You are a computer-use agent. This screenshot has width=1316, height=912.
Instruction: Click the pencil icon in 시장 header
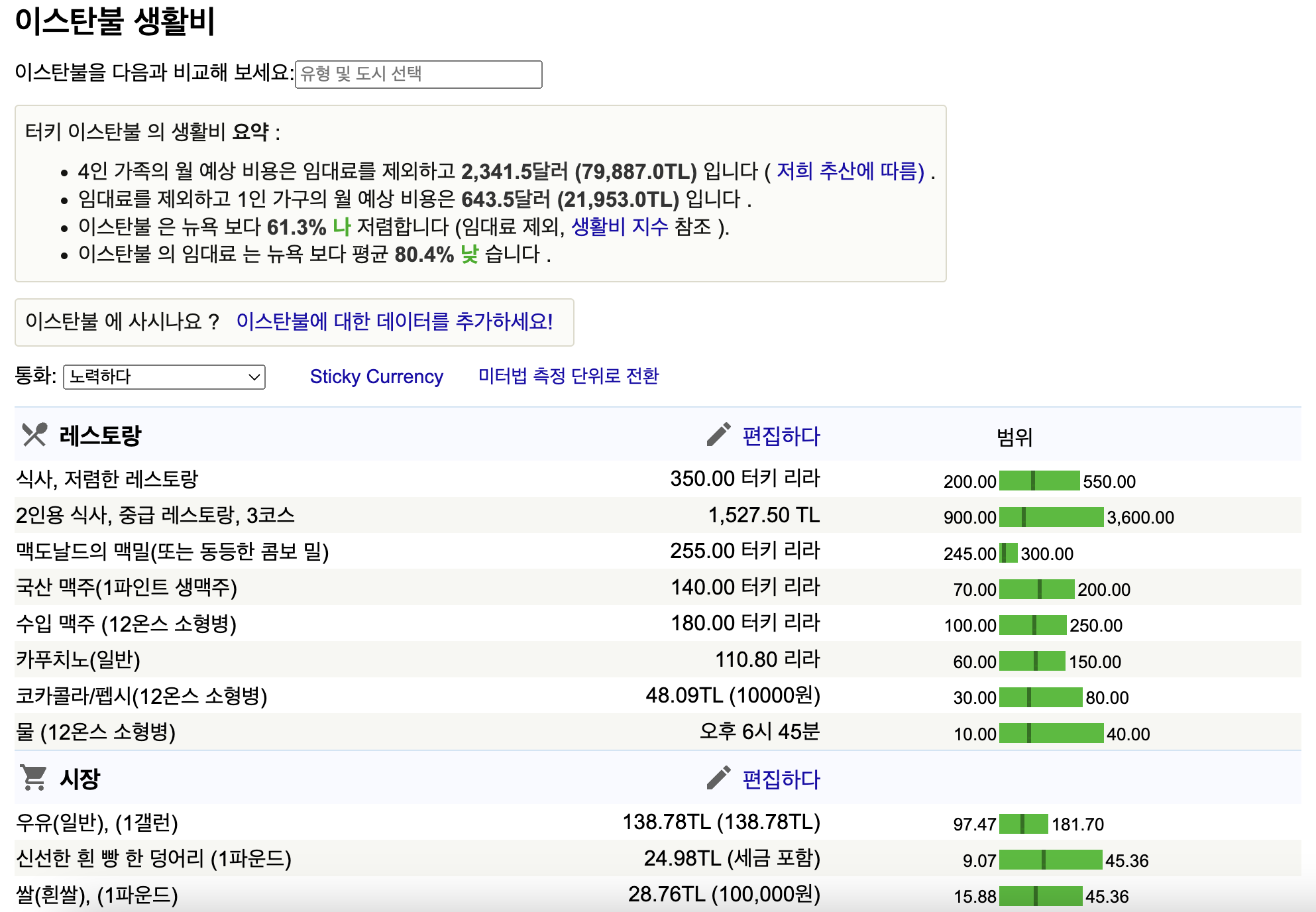pyautogui.click(x=718, y=778)
